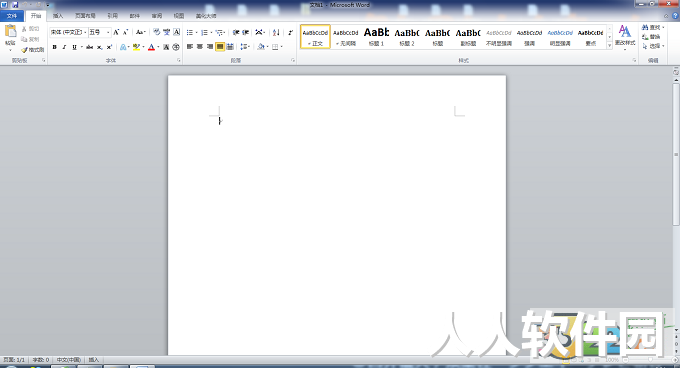The height and width of the screenshot is (368, 680).
Task: Apply the Normal (正文) style
Action: pos(315,36)
